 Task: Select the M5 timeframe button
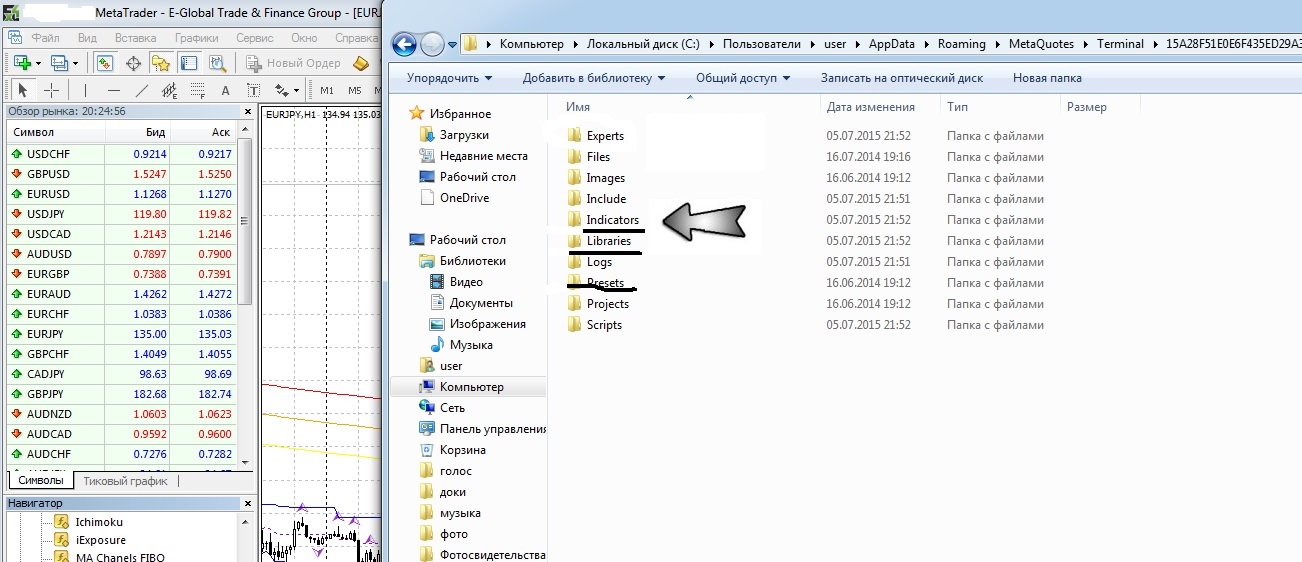[x=354, y=90]
